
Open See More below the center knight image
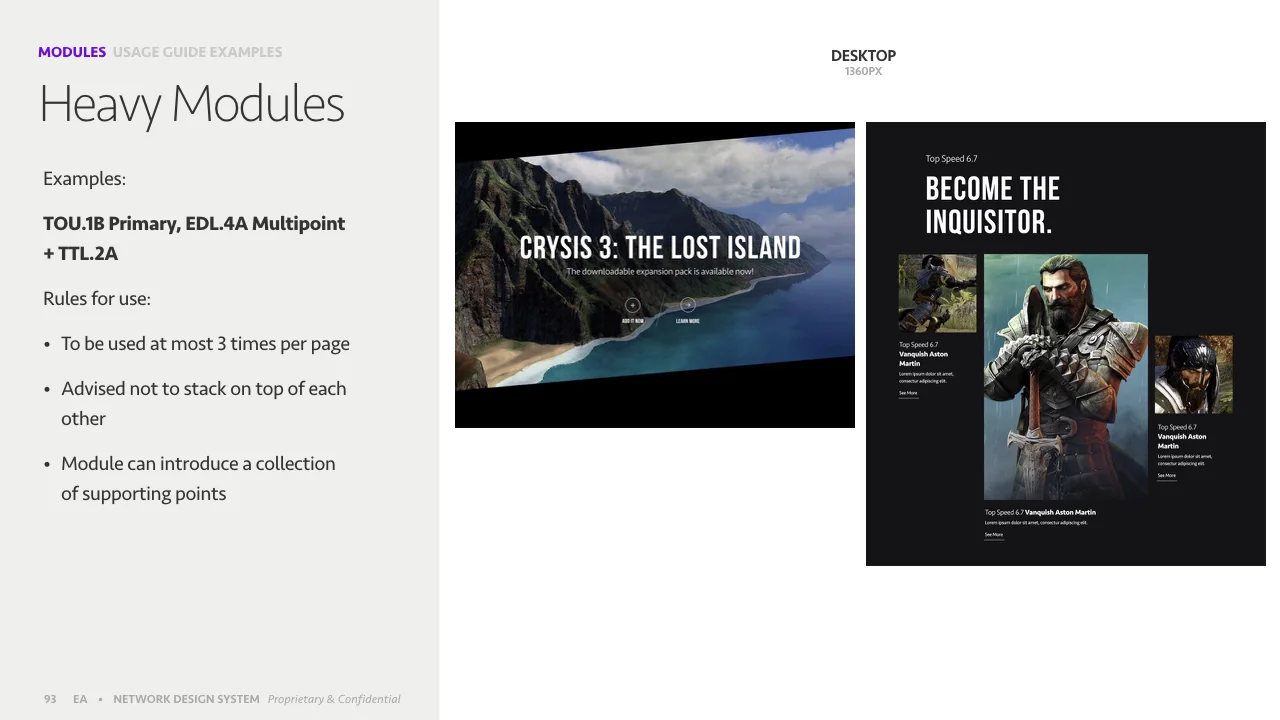pos(993,534)
